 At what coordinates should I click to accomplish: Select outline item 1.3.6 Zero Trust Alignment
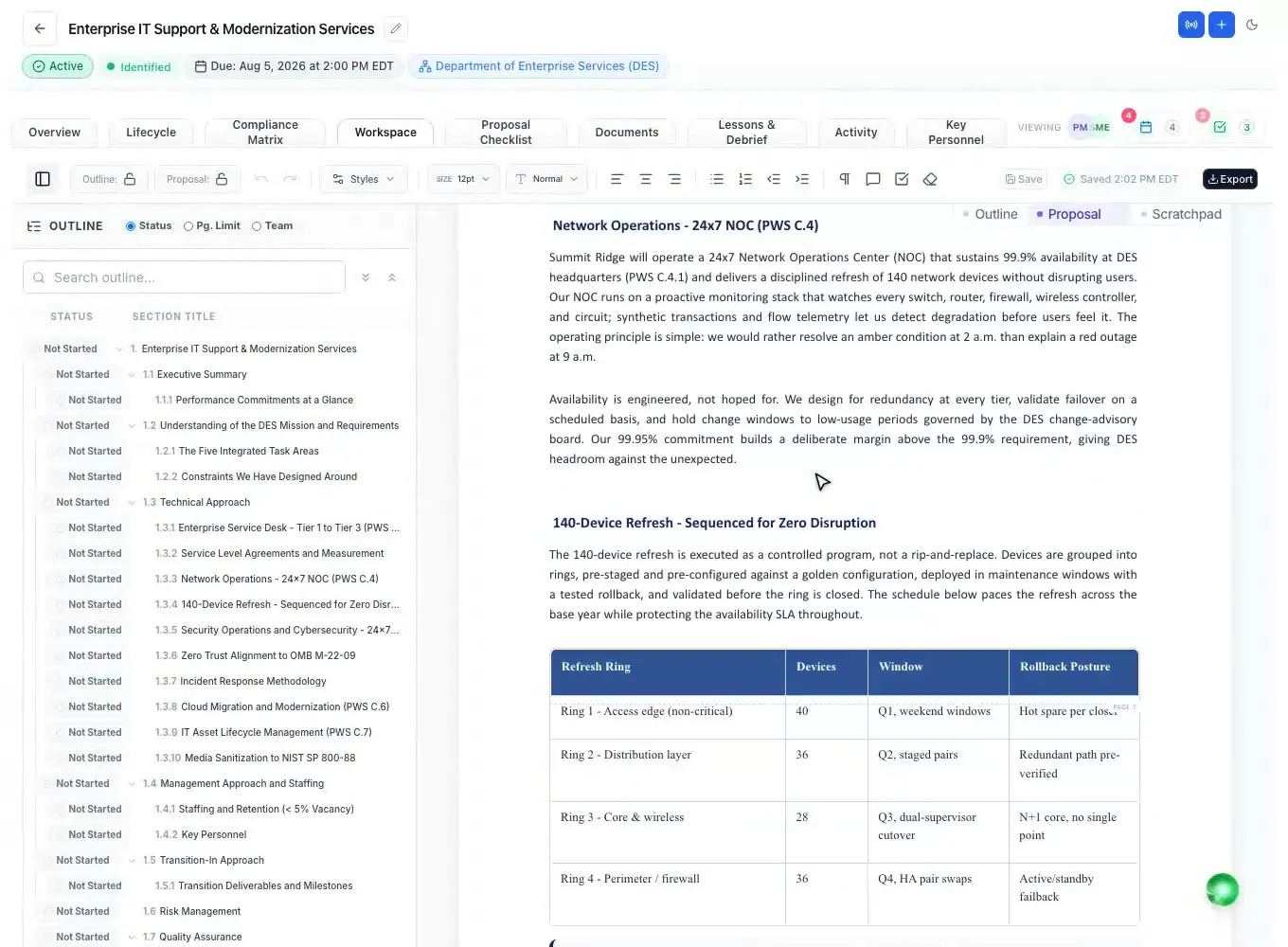pyautogui.click(x=256, y=656)
